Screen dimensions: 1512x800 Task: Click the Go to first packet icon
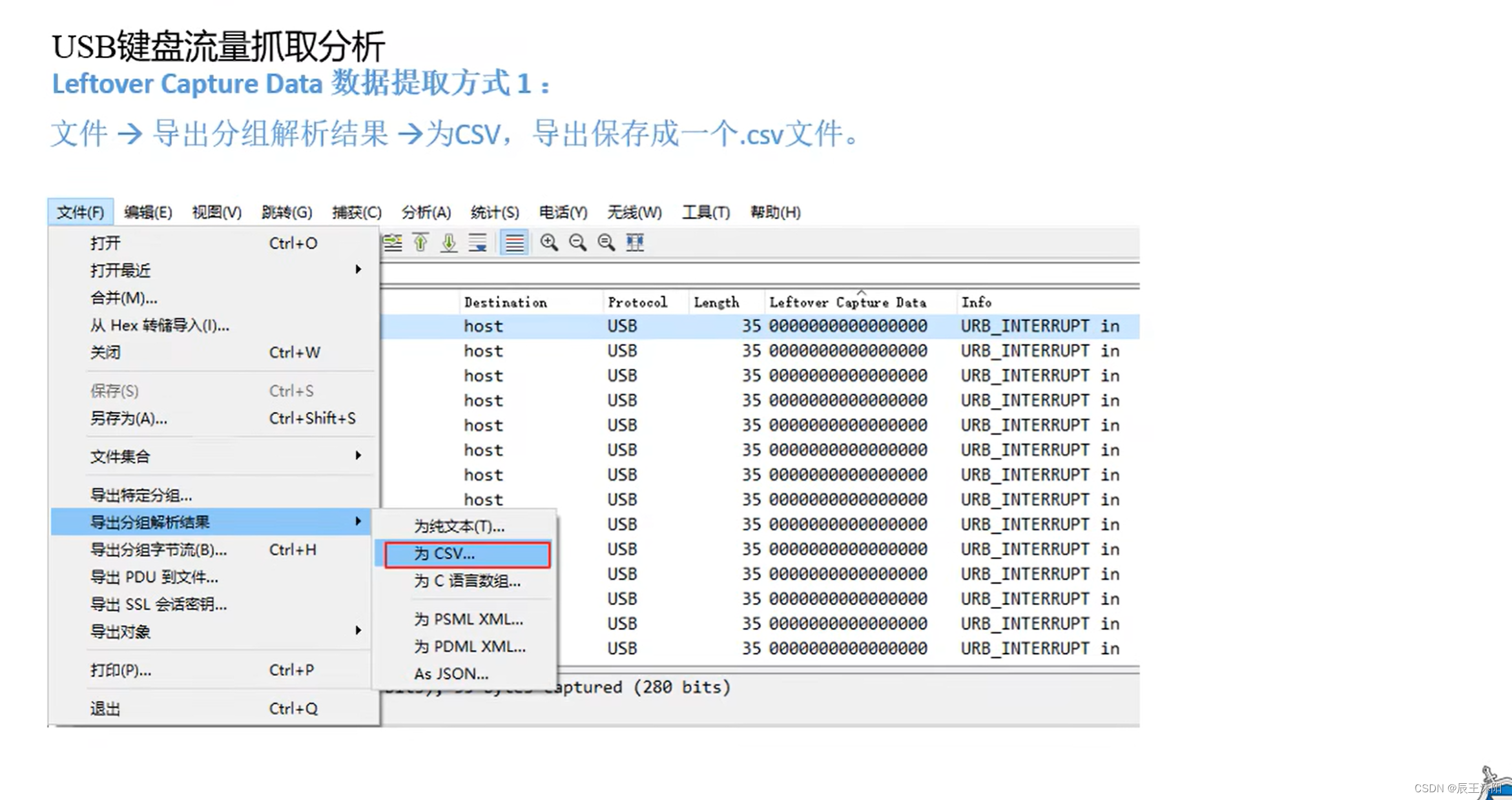coord(421,243)
